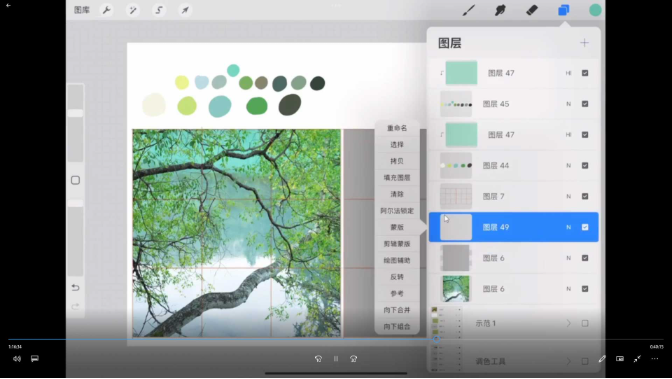Select the 图层 45 layer thumbnail
Image resolution: width=672 pixels, height=379 pixels.
tap(456, 104)
